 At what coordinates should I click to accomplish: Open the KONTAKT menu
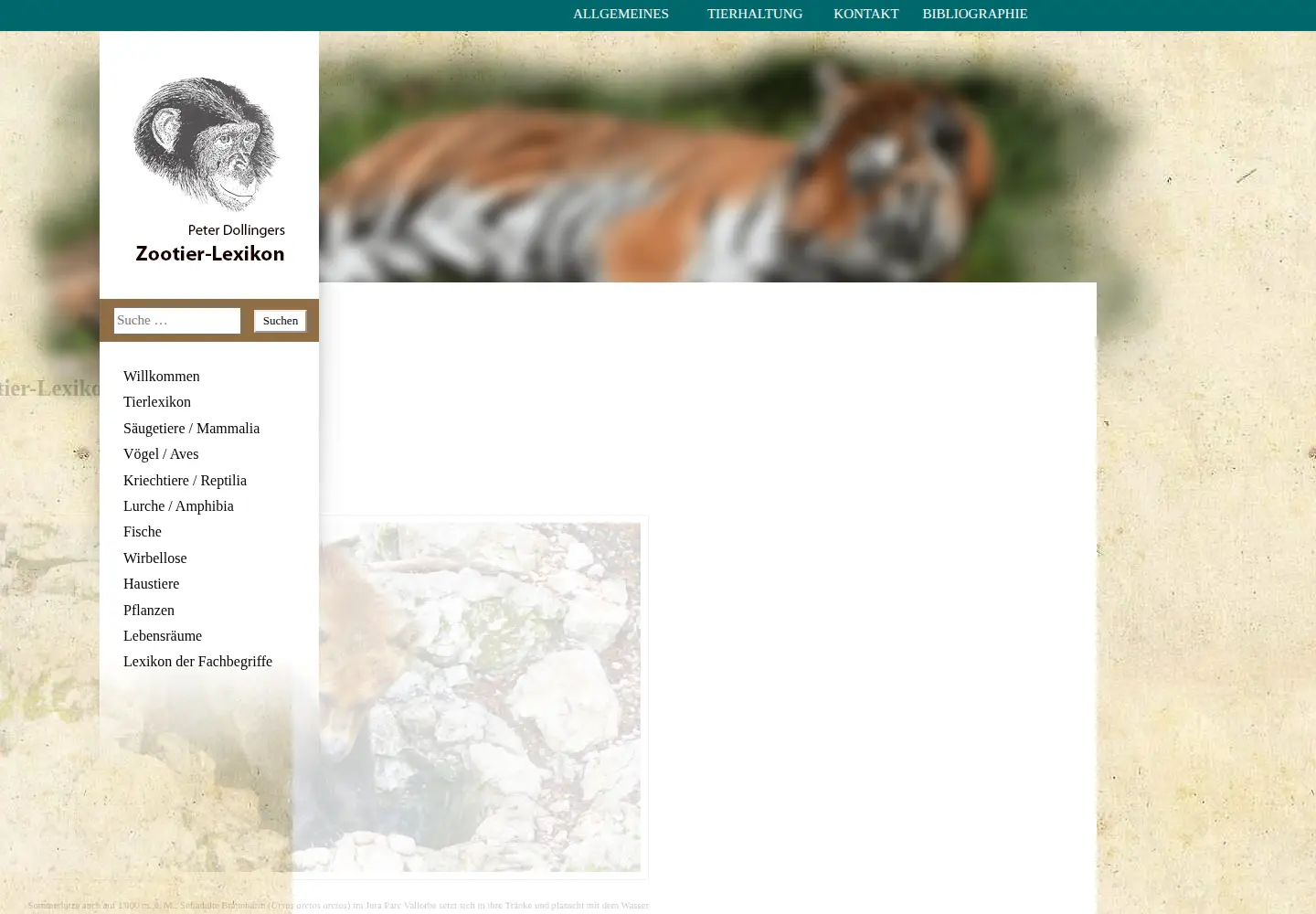pos(865,14)
